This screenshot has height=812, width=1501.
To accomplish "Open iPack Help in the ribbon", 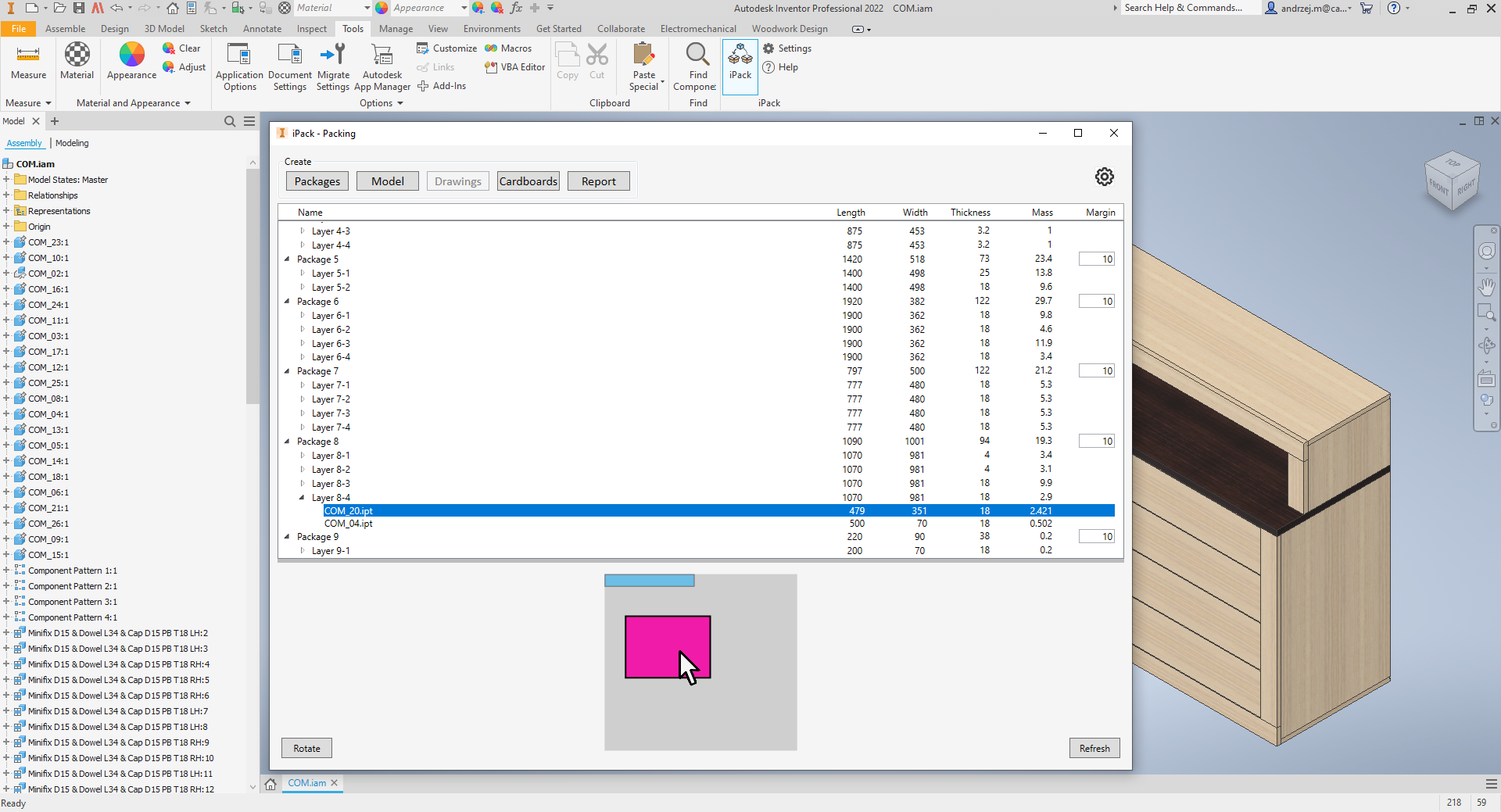I will (x=780, y=67).
